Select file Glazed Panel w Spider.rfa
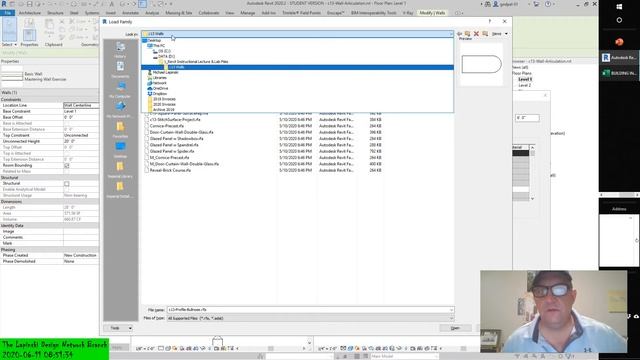 click(x=172, y=151)
